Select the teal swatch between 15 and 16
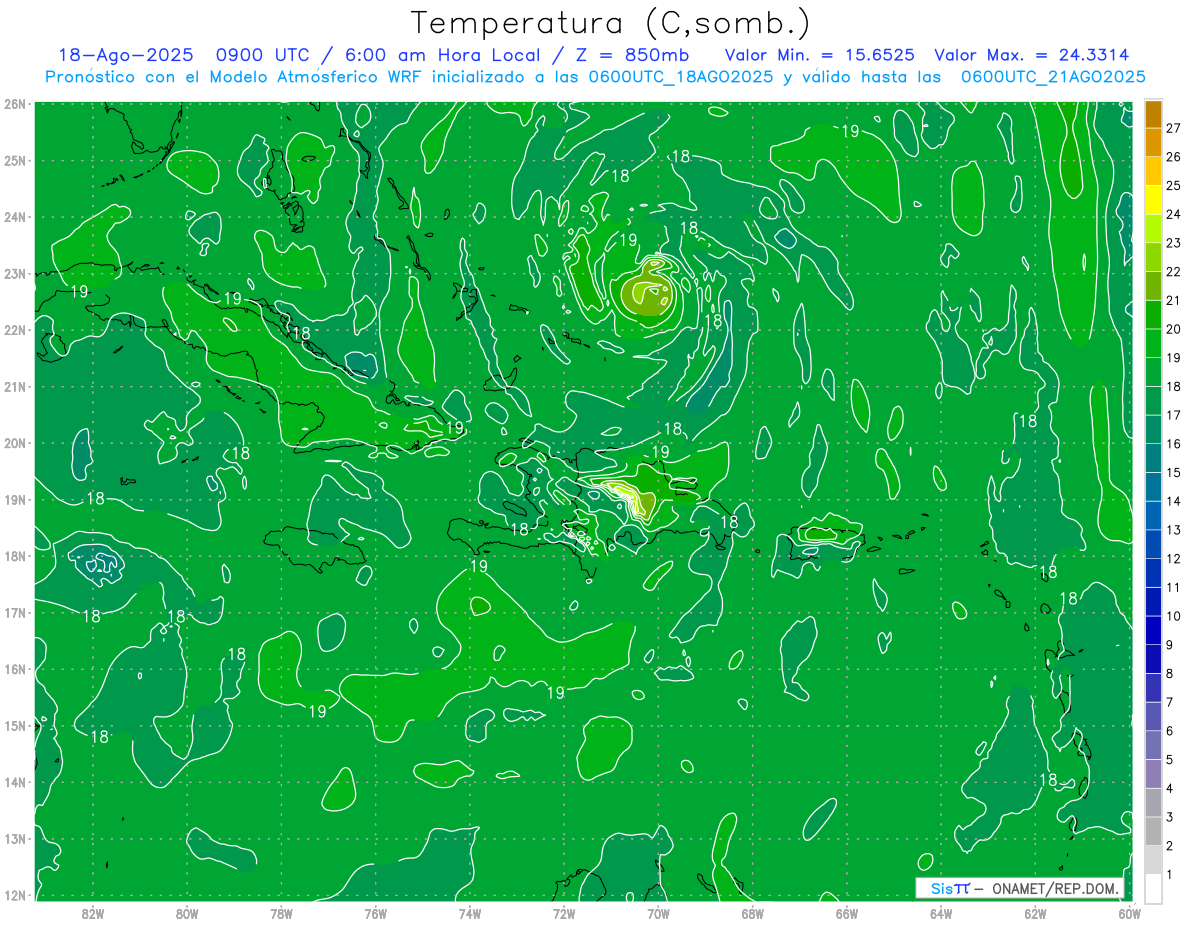 tap(1153, 458)
